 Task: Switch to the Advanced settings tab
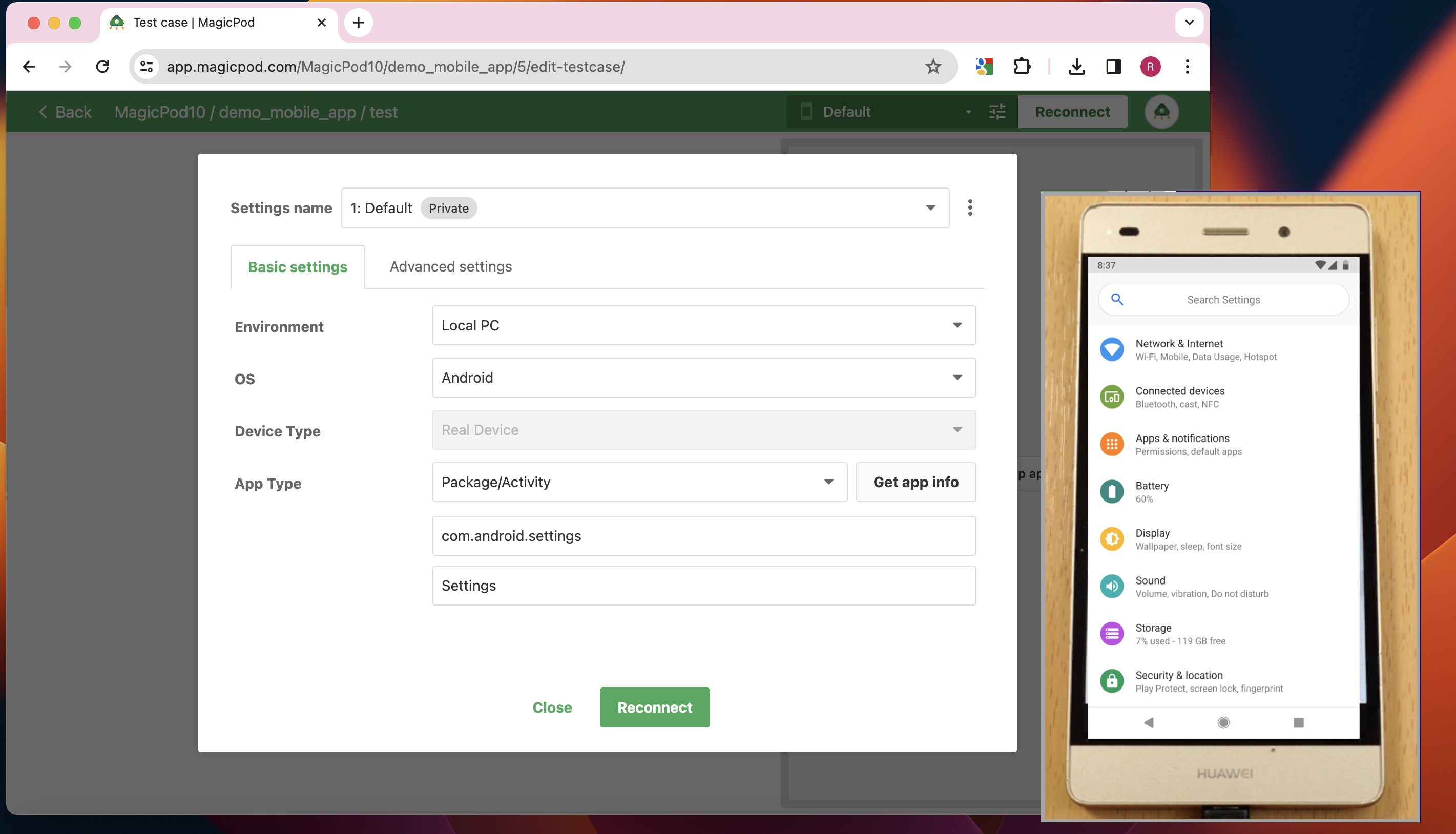(451, 267)
